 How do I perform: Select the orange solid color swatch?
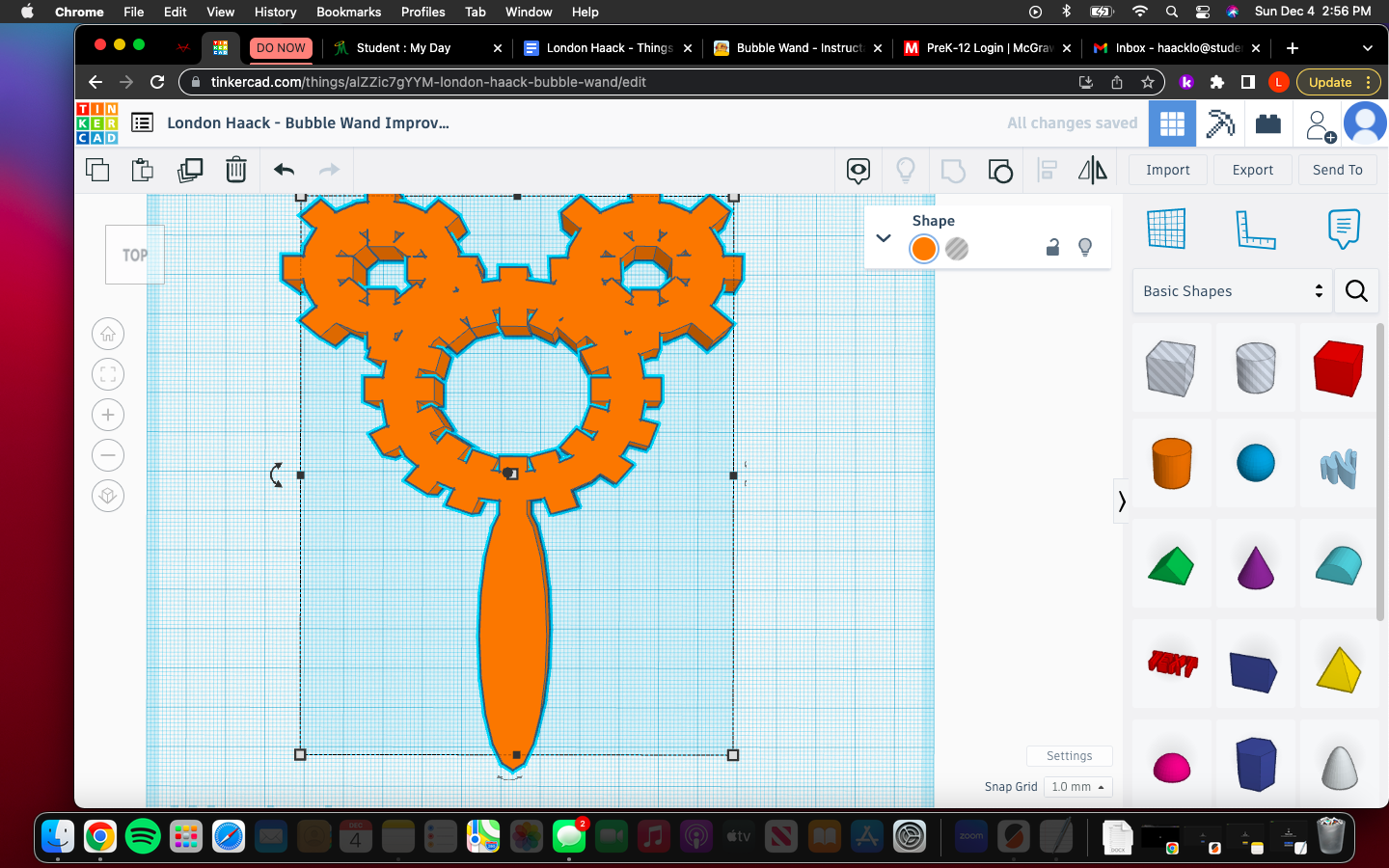tap(923, 249)
